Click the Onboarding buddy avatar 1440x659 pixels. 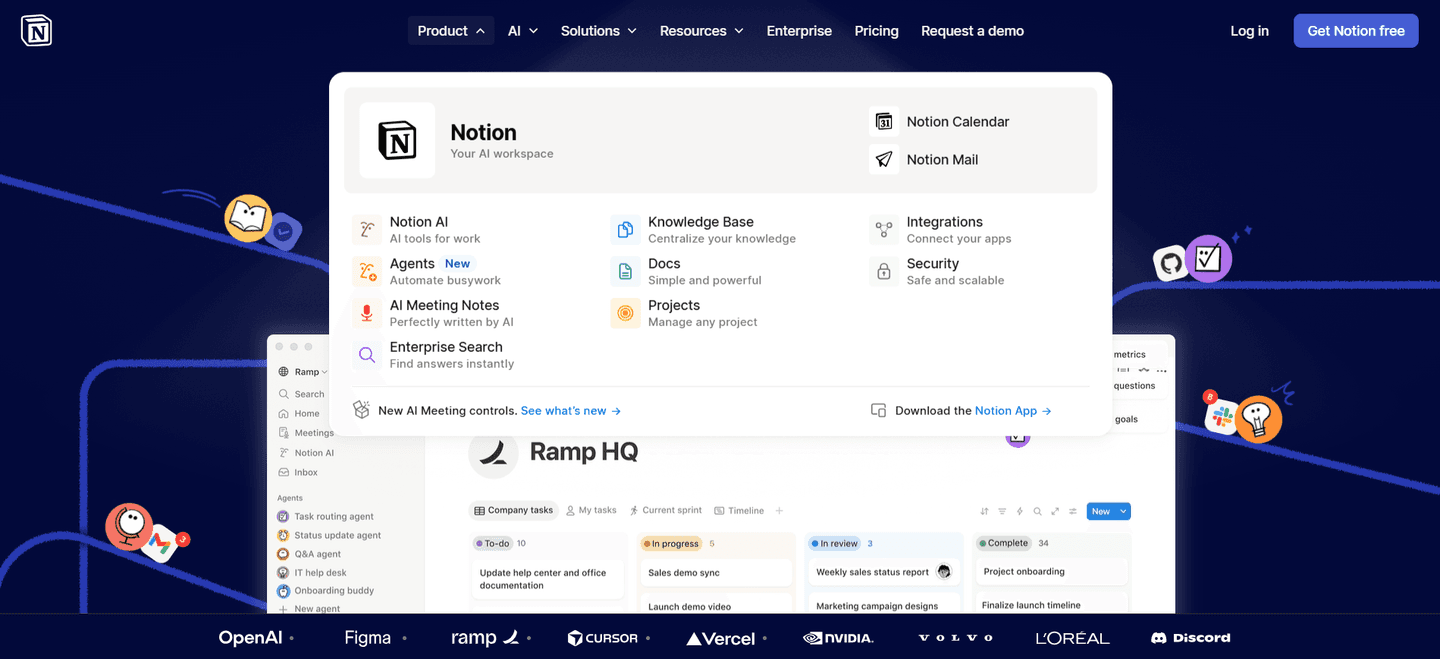[284, 590]
